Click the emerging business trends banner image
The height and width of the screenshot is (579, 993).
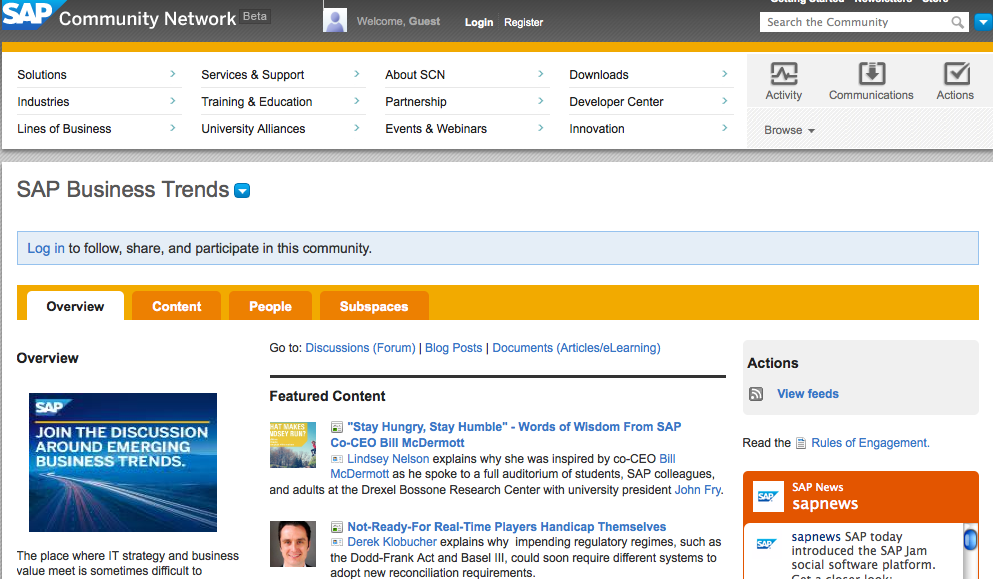coord(123,462)
